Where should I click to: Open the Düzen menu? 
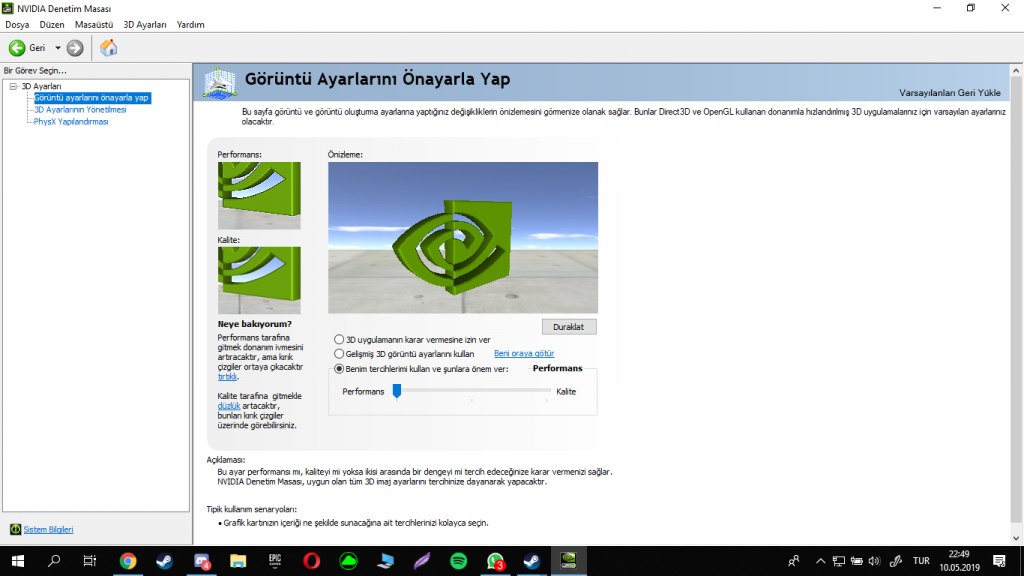point(52,25)
